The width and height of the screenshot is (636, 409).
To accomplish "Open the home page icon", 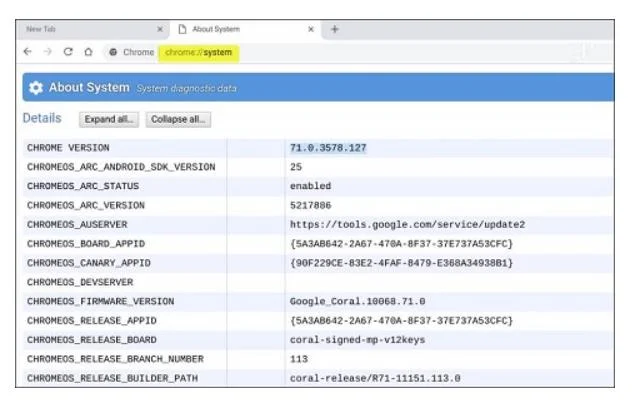I will pyautogui.click(x=88, y=52).
